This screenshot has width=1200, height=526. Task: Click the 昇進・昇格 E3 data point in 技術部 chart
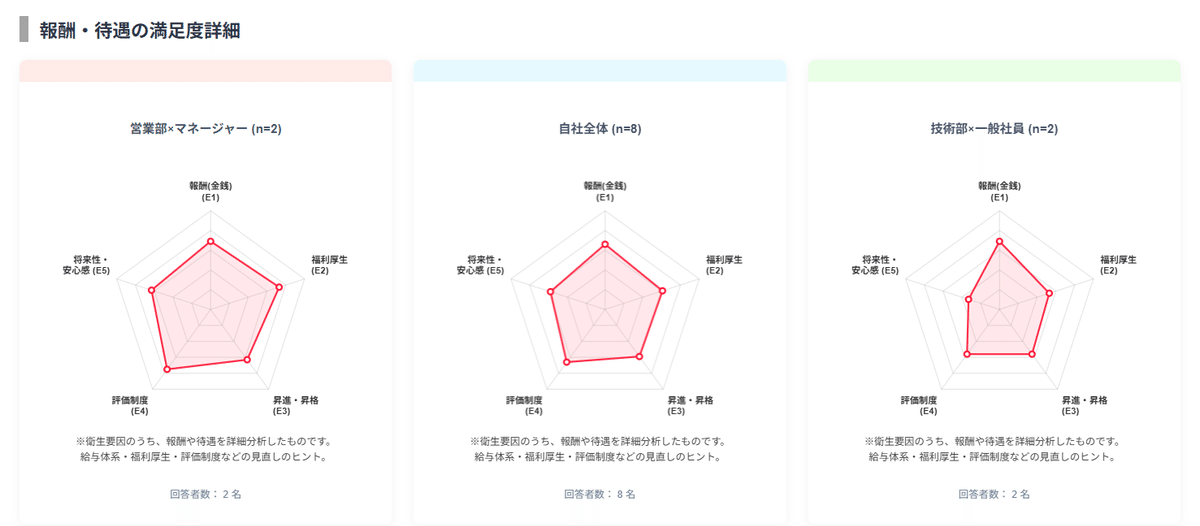(1032, 354)
